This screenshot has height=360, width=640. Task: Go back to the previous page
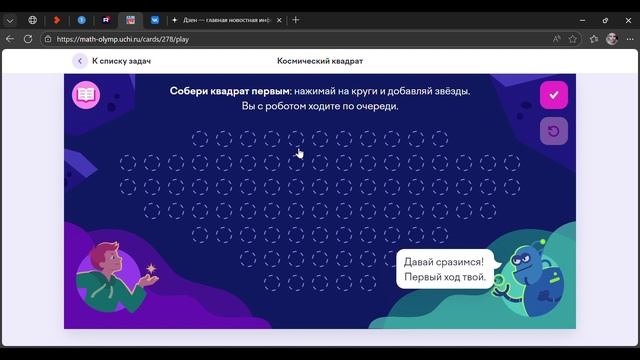click(x=10, y=39)
